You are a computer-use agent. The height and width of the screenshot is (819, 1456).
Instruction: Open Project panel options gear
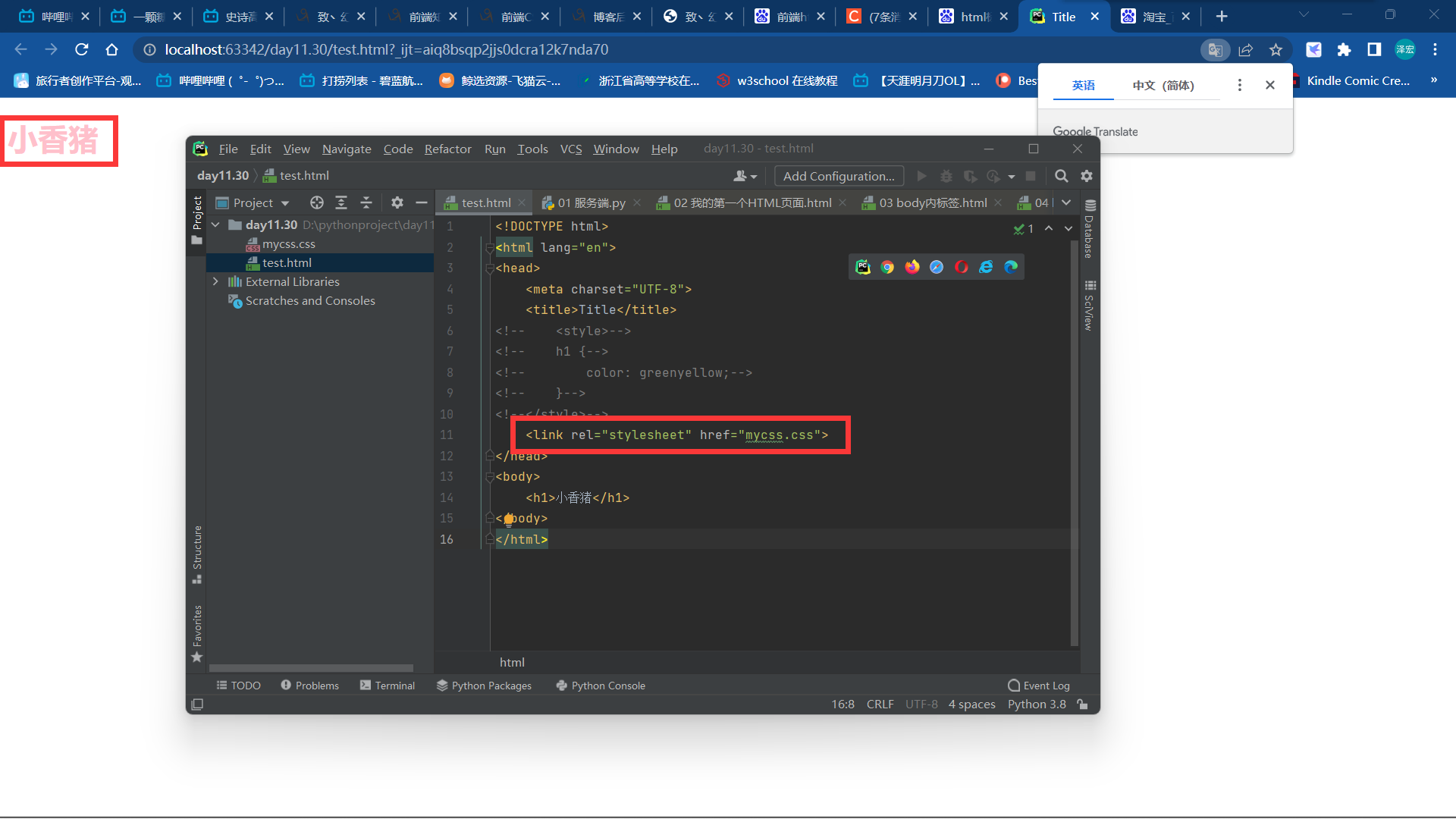pyautogui.click(x=397, y=202)
